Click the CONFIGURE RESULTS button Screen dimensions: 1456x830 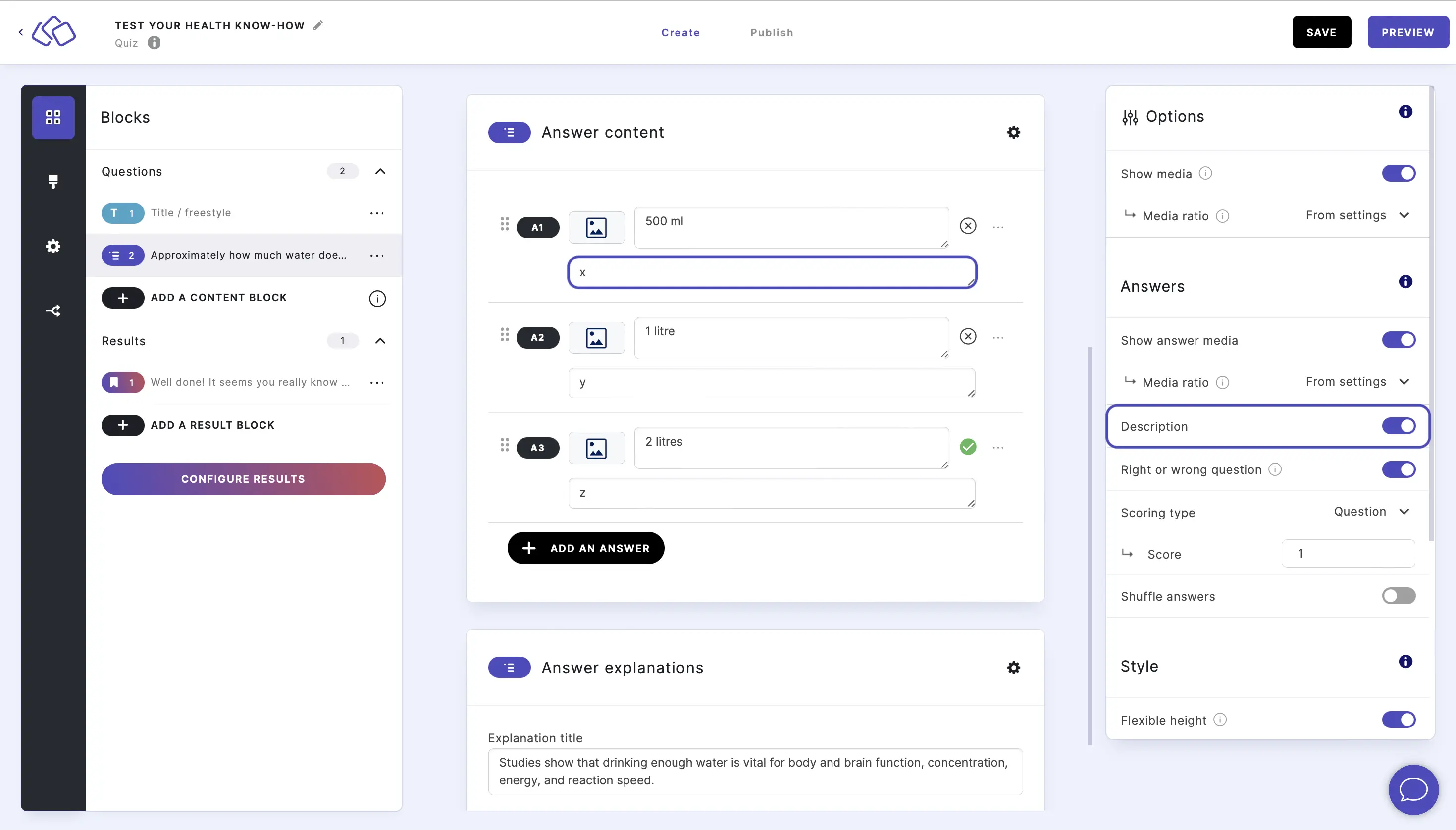[x=243, y=478]
